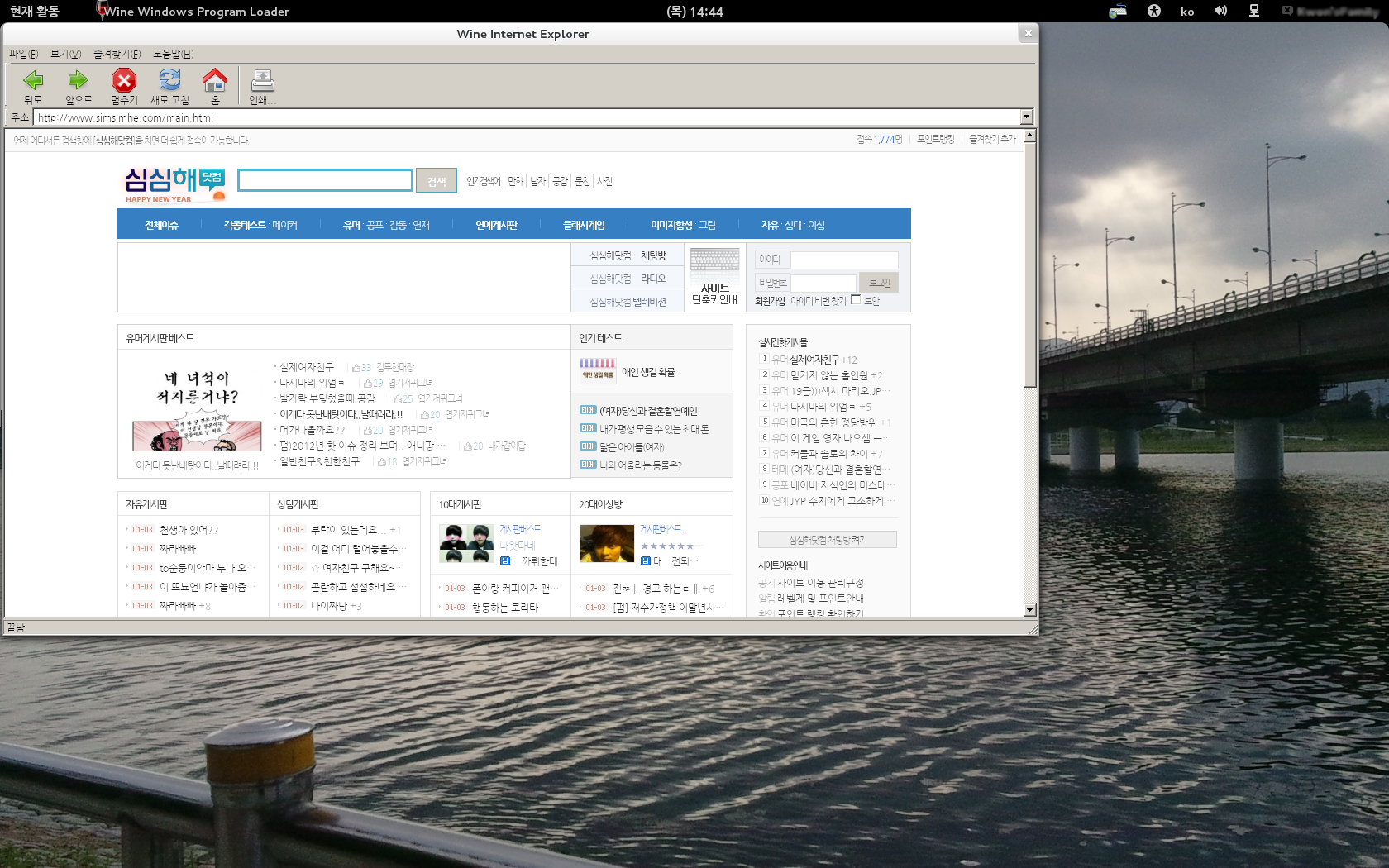Image resolution: width=1389 pixels, height=868 pixels.
Task: Click the notification tray icon left of accessibility
Action: click(1118, 11)
